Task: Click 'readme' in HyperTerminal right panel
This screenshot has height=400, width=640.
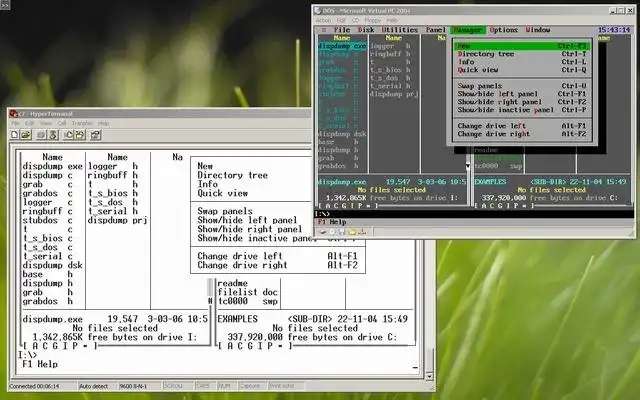Action: pos(232,283)
